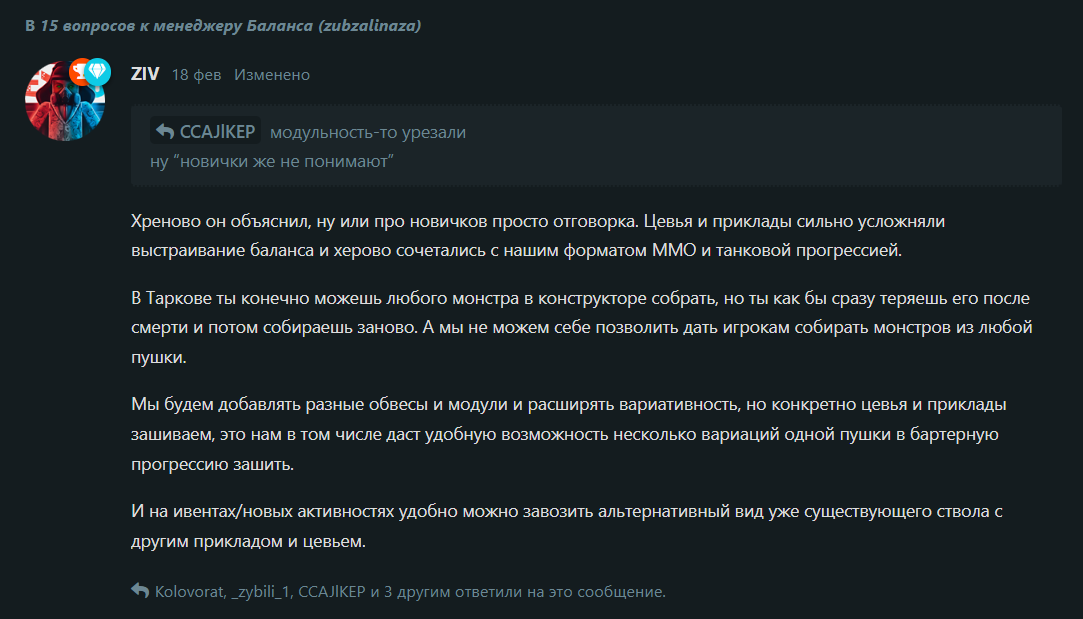1083x619 pixels.
Task: Click the blue diamond badge on avatar
Action: pyautogui.click(x=99, y=72)
